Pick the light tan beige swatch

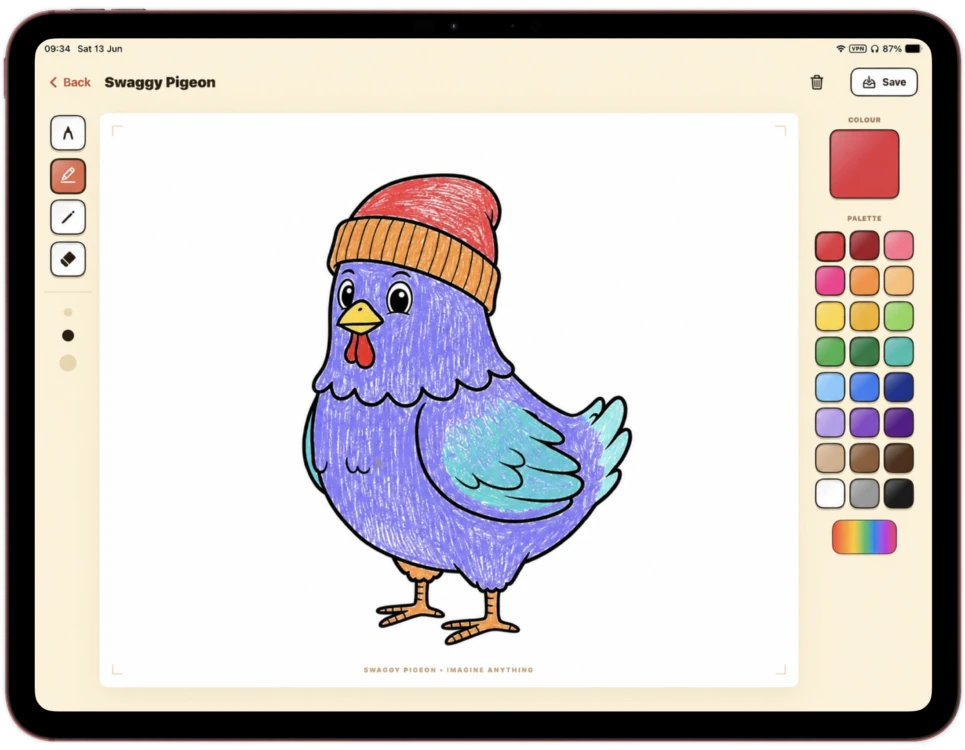830,458
